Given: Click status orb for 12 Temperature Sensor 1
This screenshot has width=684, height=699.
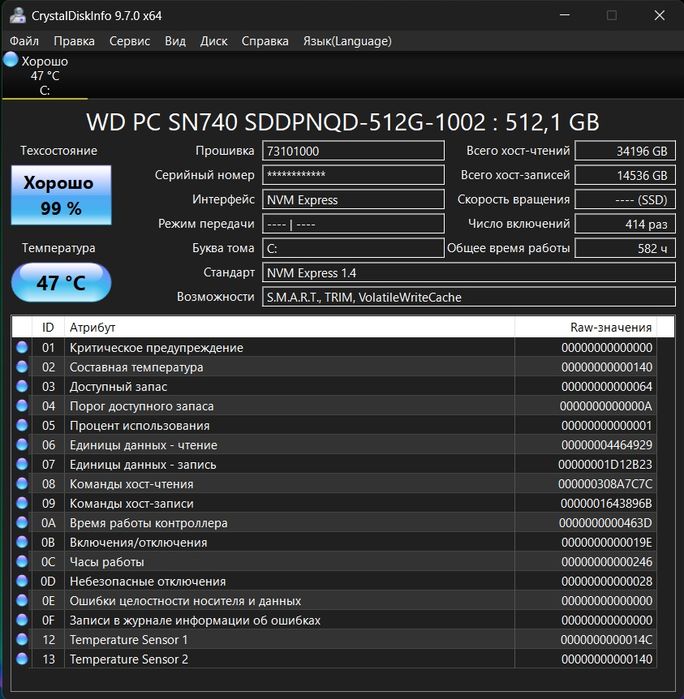Looking at the screenshot, I should (22, 639).
